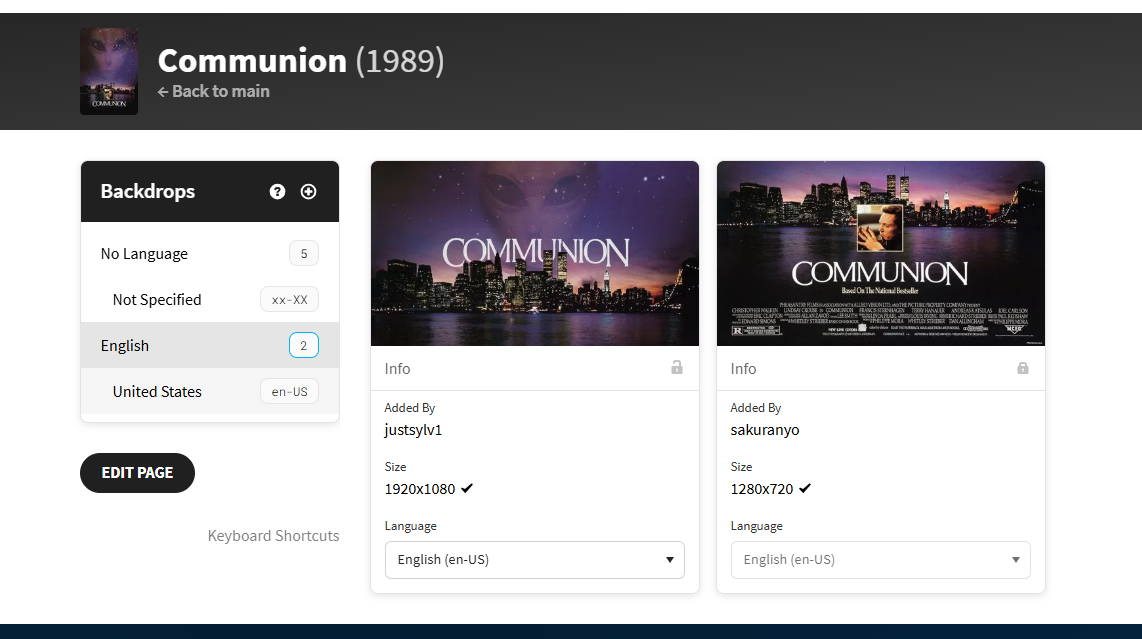Open the Communion (1989) title link
Image resolution: width=1142 pixels, height=639 pixels.
[x=301, y=60]
